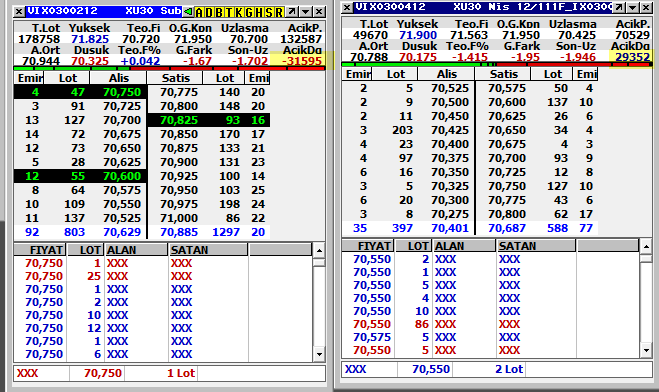Click the total average ask 70,885
The image size is (659, 392).
tap(179, 232)
